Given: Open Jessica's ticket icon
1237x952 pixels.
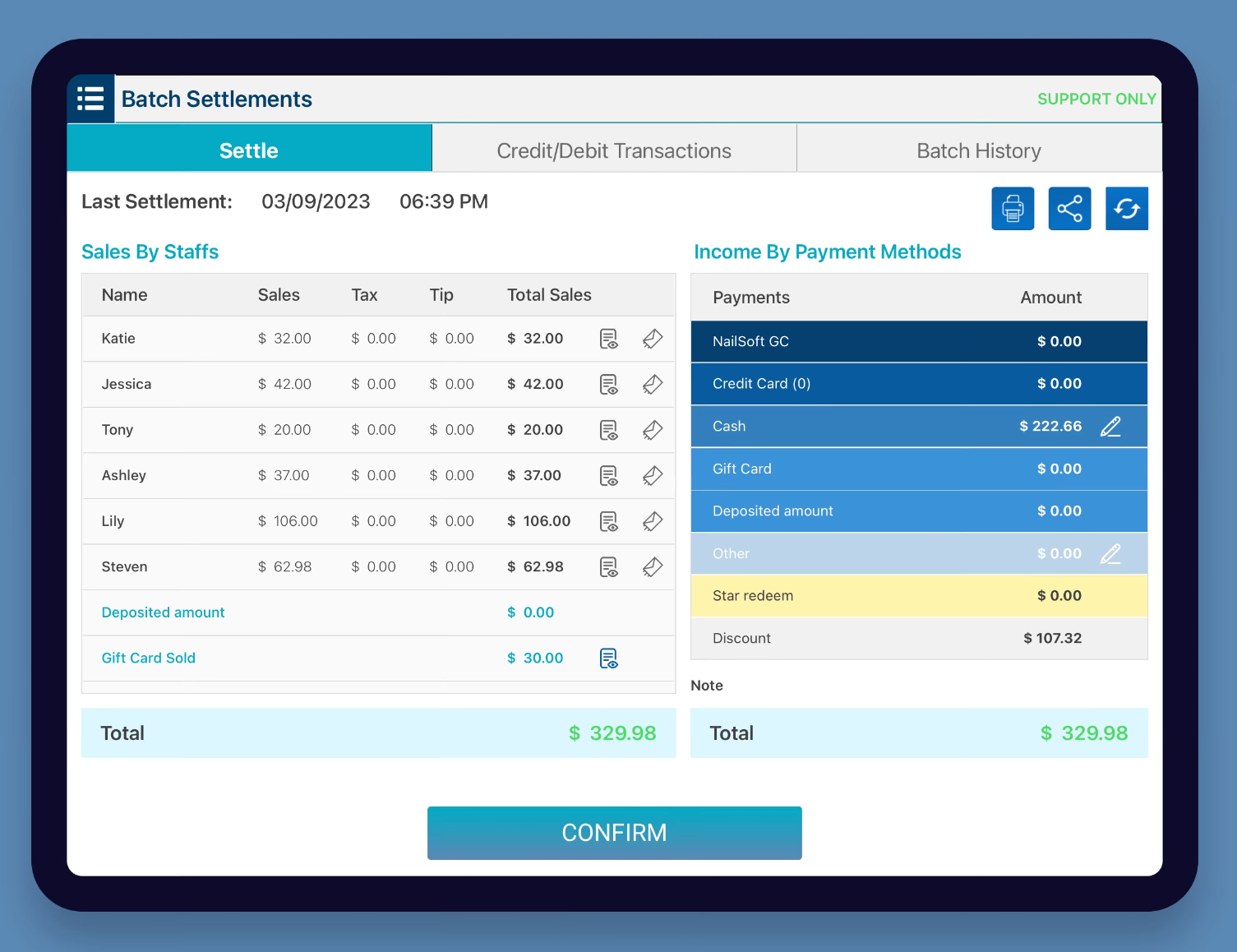Looking at the screenshot, I should pos(653,385).
